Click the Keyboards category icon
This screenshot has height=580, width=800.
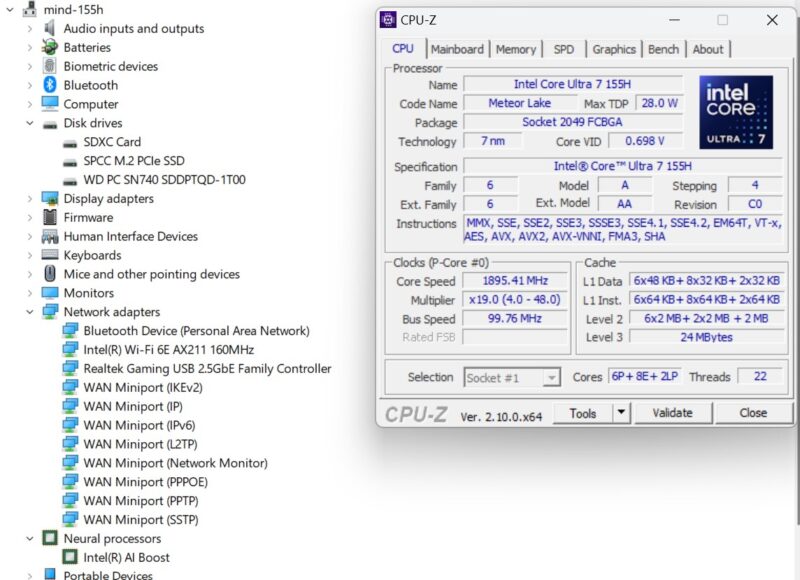click(49, 255)
